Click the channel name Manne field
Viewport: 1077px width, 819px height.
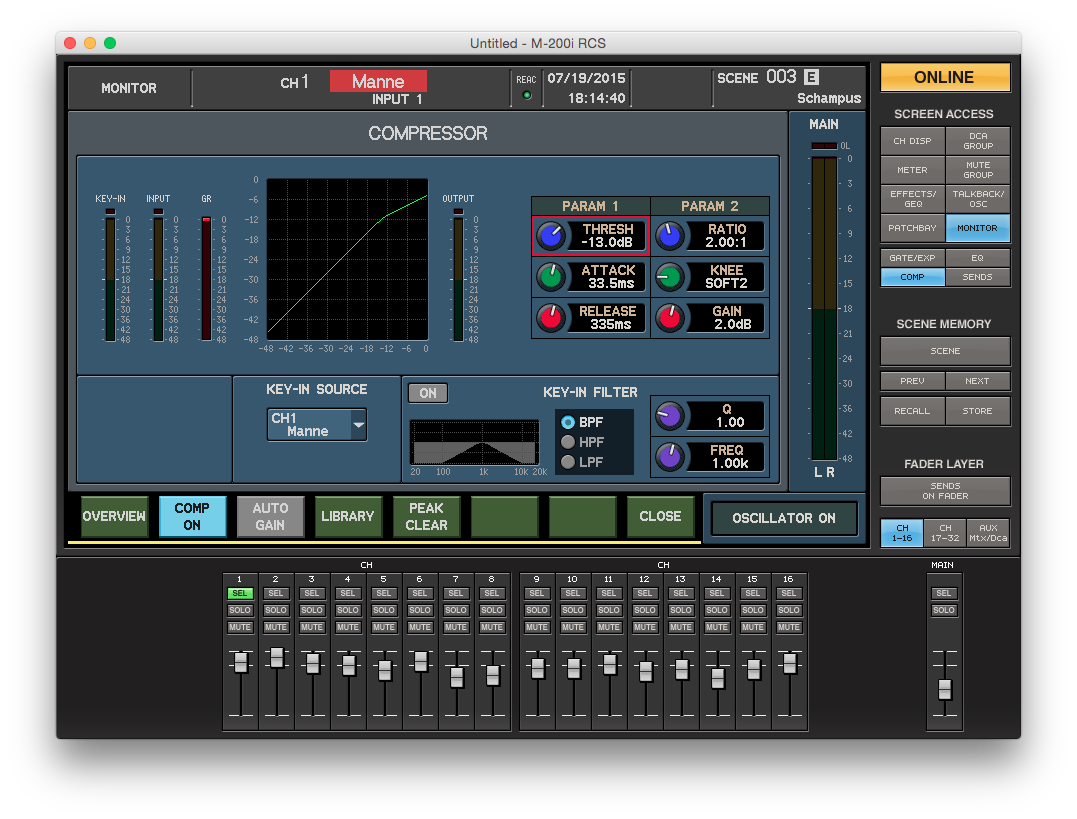pos(378,81)
